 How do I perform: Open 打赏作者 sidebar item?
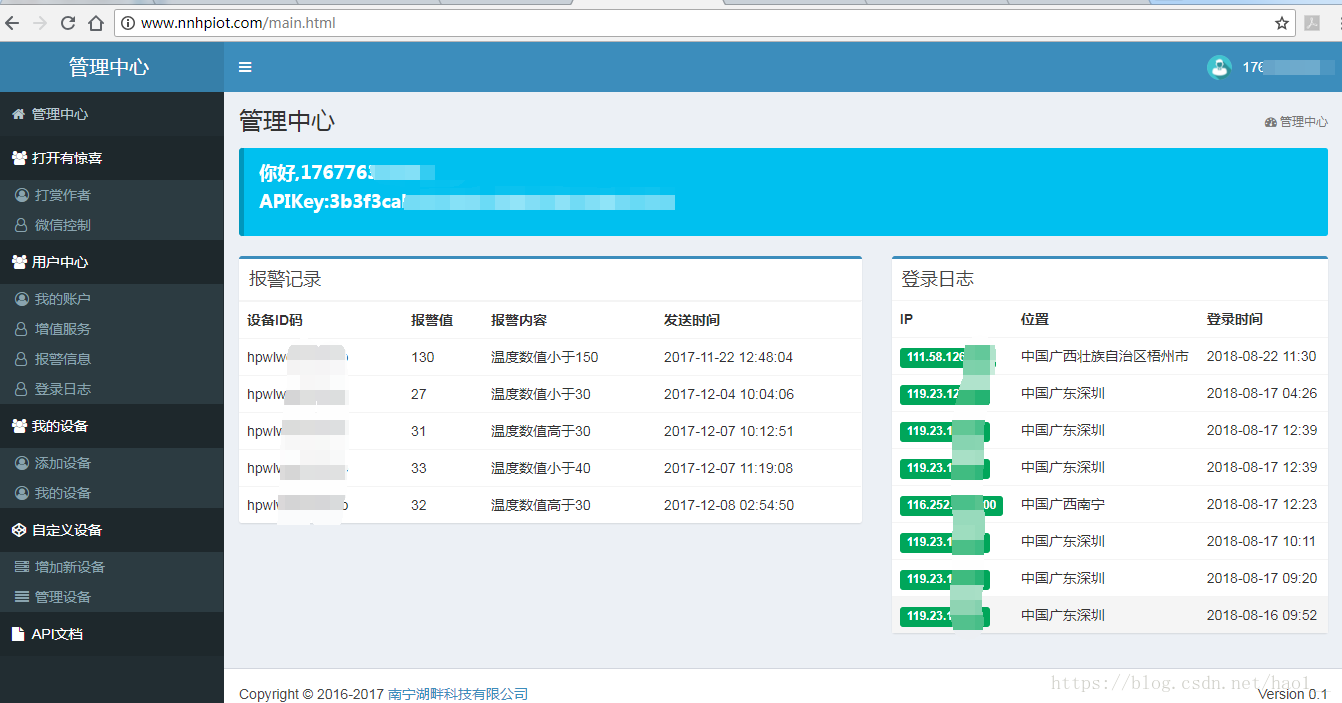pyautogui.click(x=112, y=195)
